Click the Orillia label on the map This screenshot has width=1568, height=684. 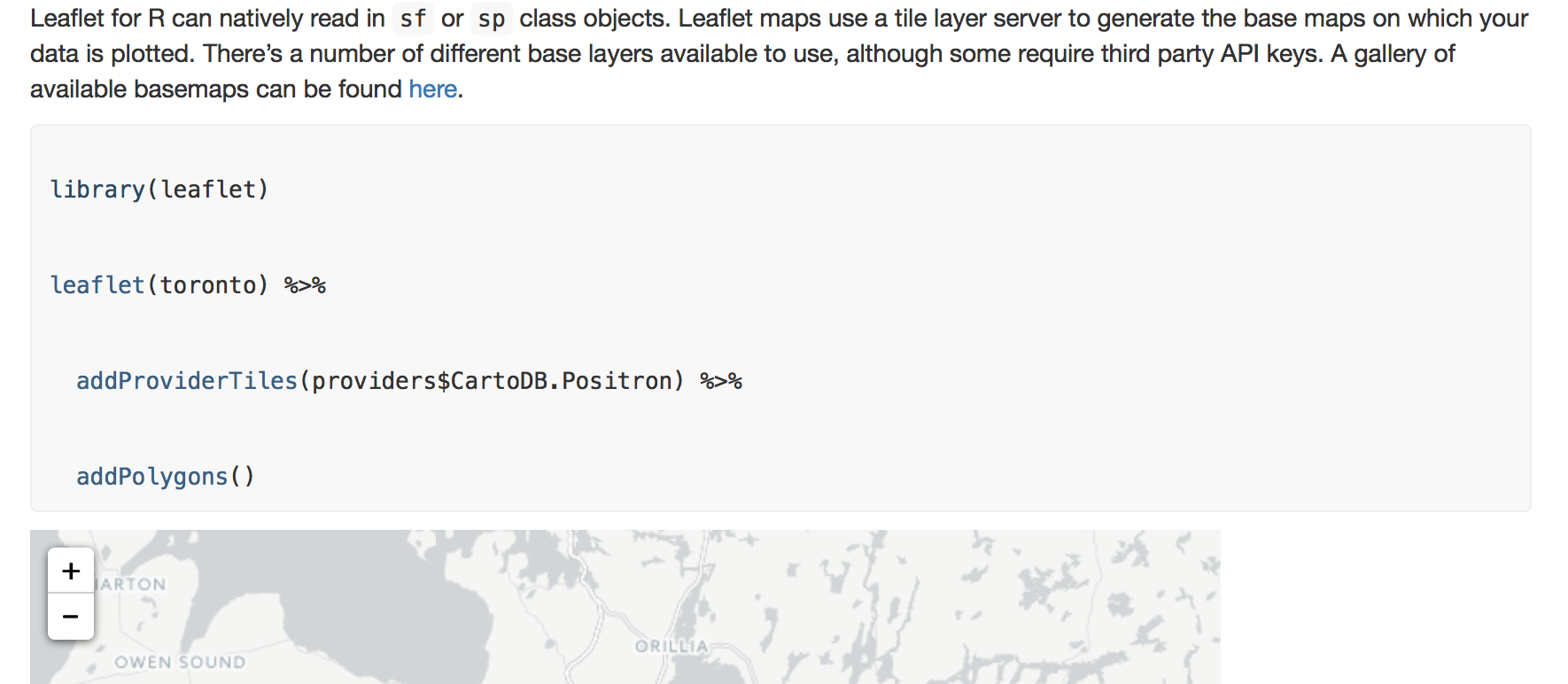[x=671, y=646]
